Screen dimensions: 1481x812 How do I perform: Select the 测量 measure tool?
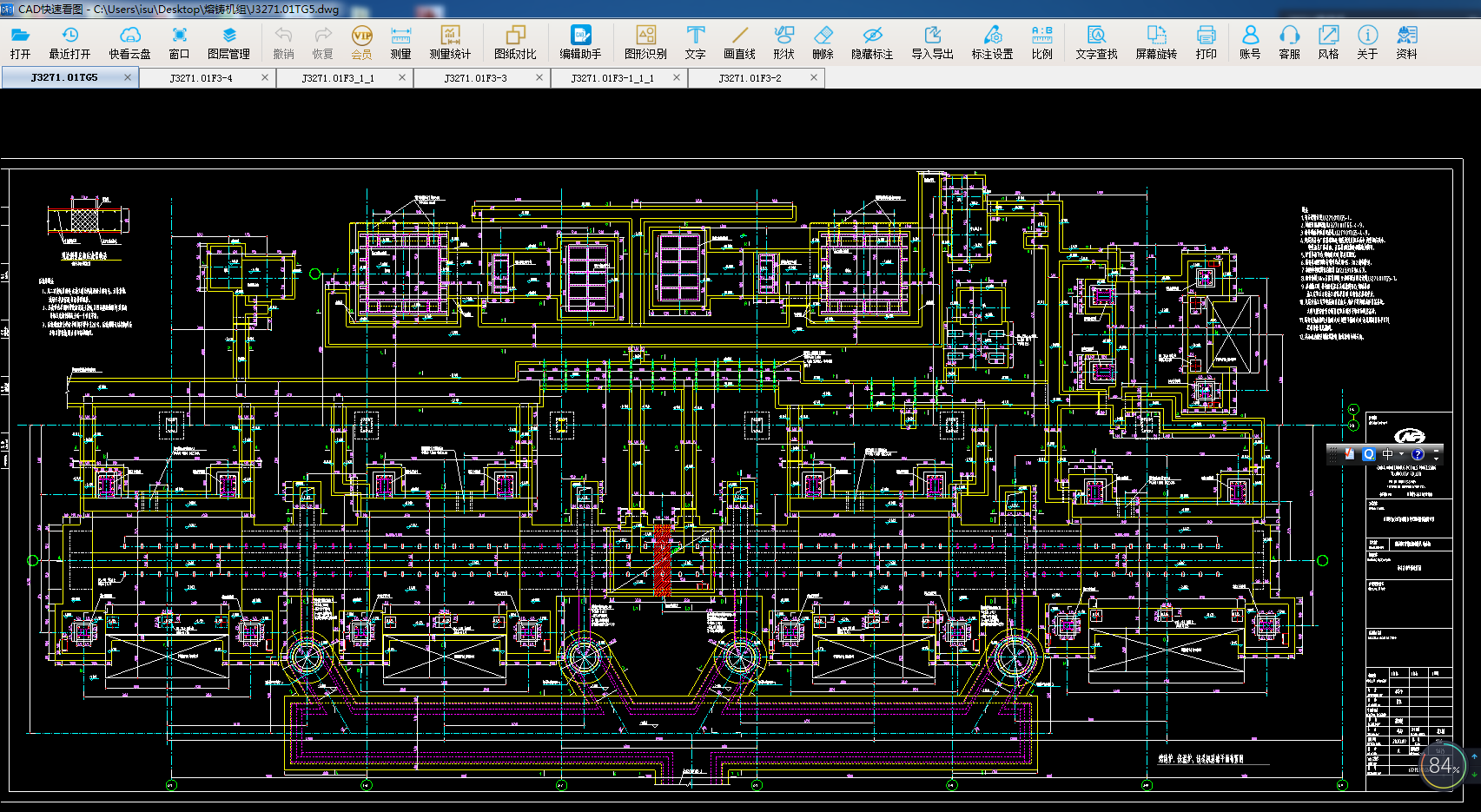point(400,43)
